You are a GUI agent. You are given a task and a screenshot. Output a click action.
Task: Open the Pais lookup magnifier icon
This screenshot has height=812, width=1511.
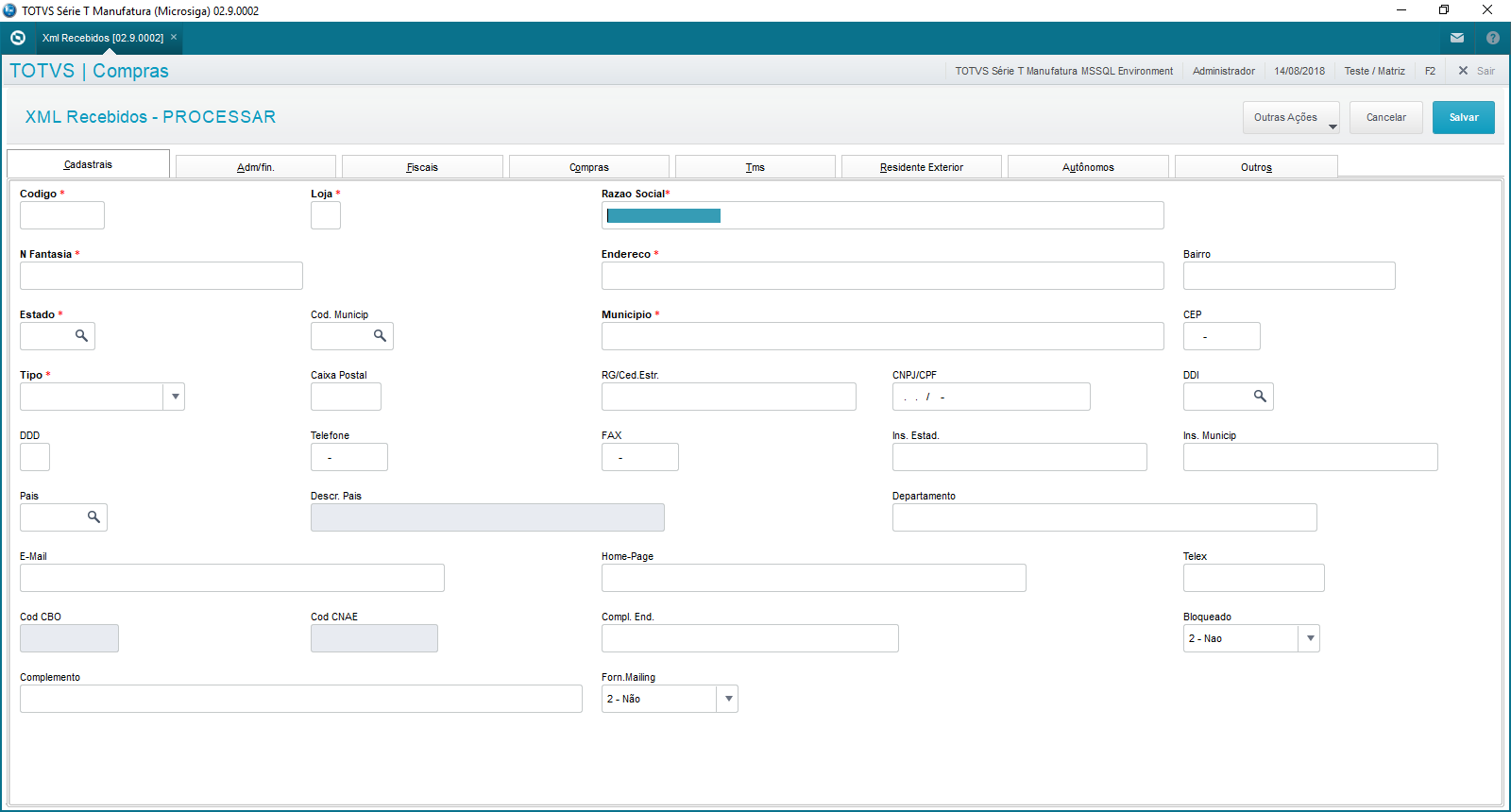click(93, 517)
